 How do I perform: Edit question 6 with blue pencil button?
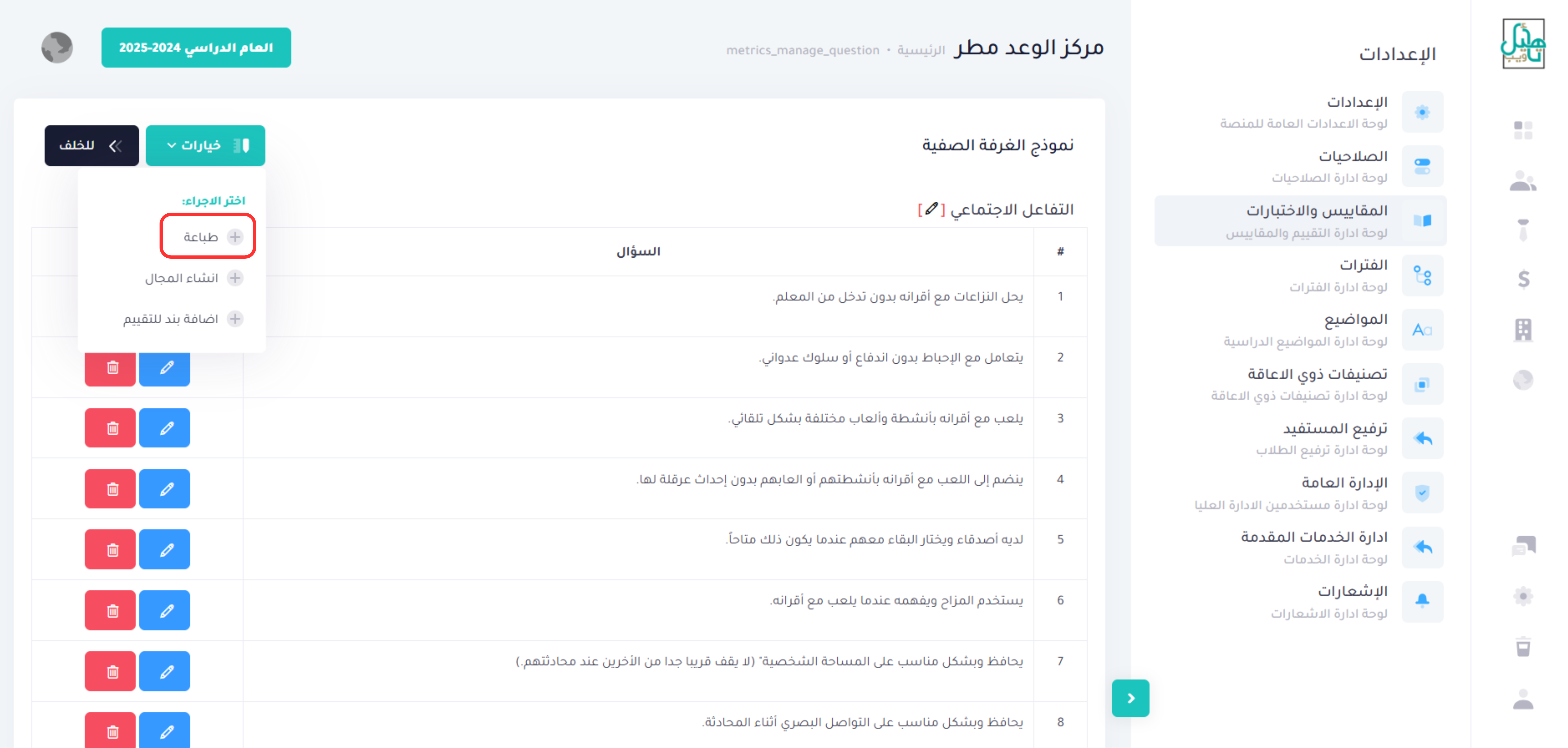[x=164, y=610]
